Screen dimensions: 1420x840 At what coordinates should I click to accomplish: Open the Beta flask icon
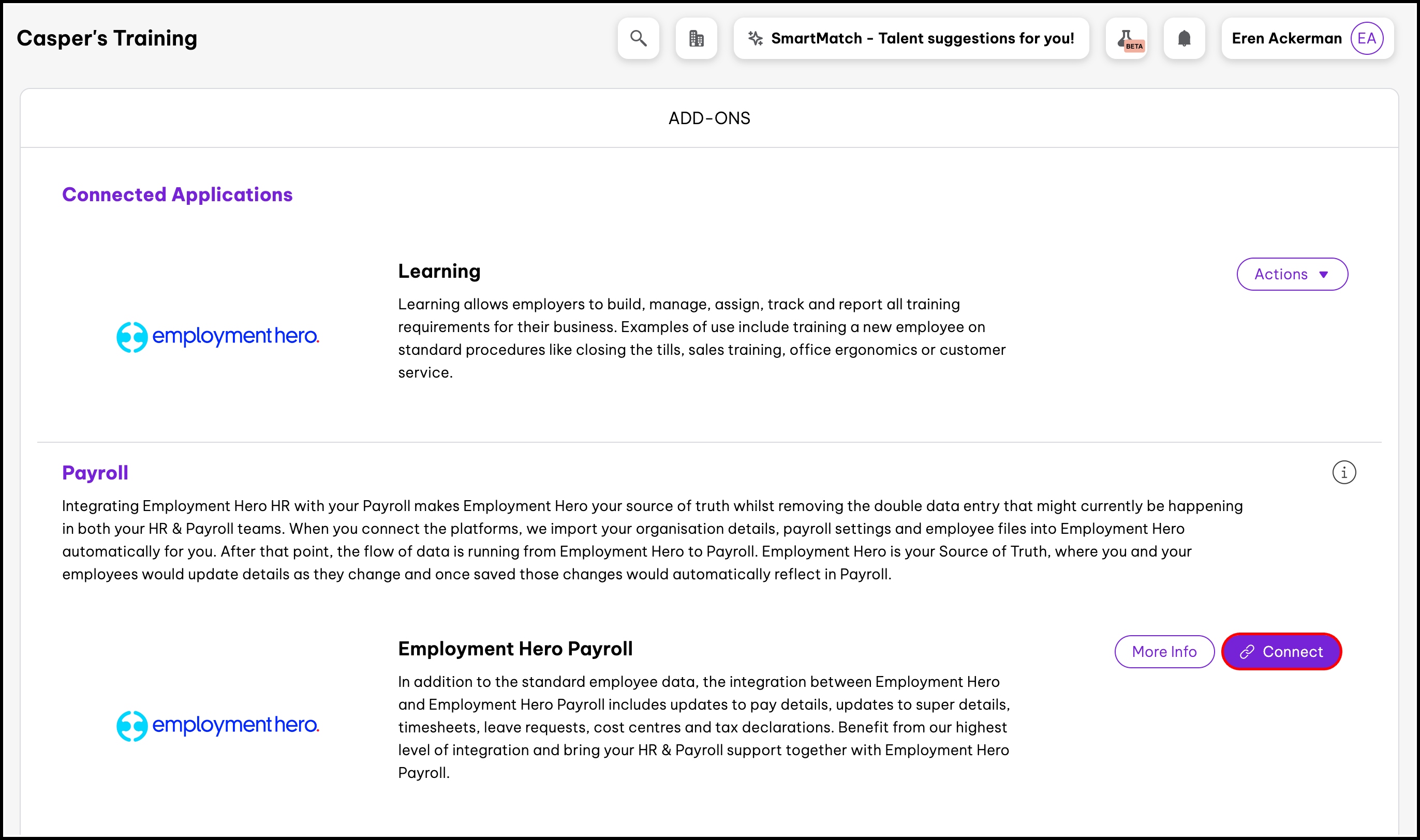click(x=1126, y=38)
